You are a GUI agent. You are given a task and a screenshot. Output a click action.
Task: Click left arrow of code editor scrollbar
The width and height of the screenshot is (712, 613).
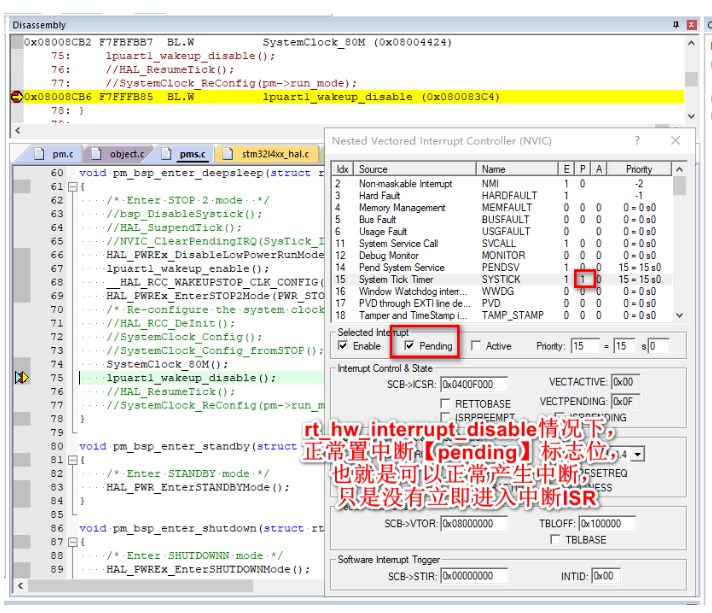point(20,586)
